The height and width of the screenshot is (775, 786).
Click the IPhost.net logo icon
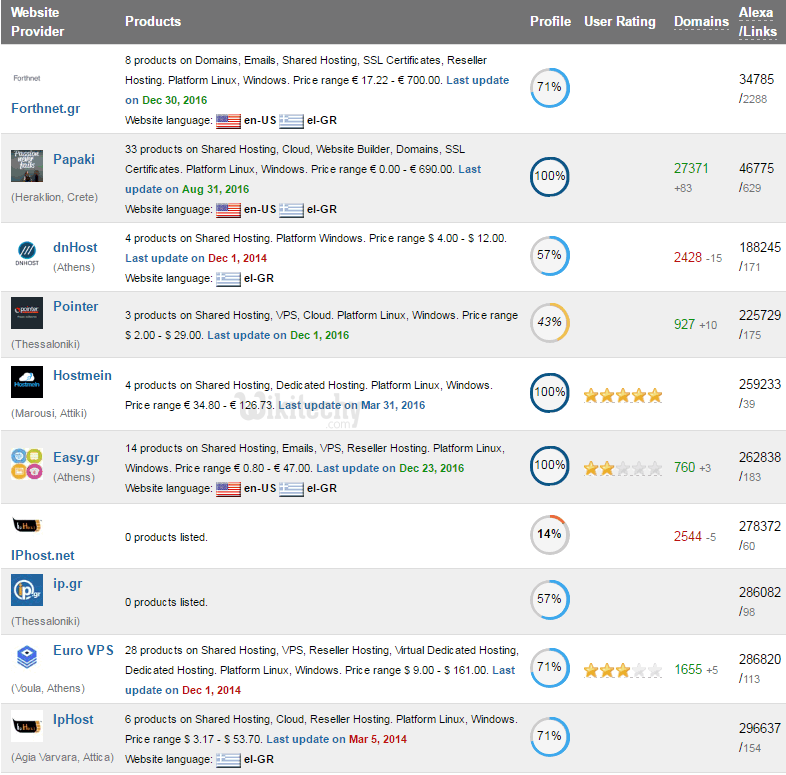(27, 525)
